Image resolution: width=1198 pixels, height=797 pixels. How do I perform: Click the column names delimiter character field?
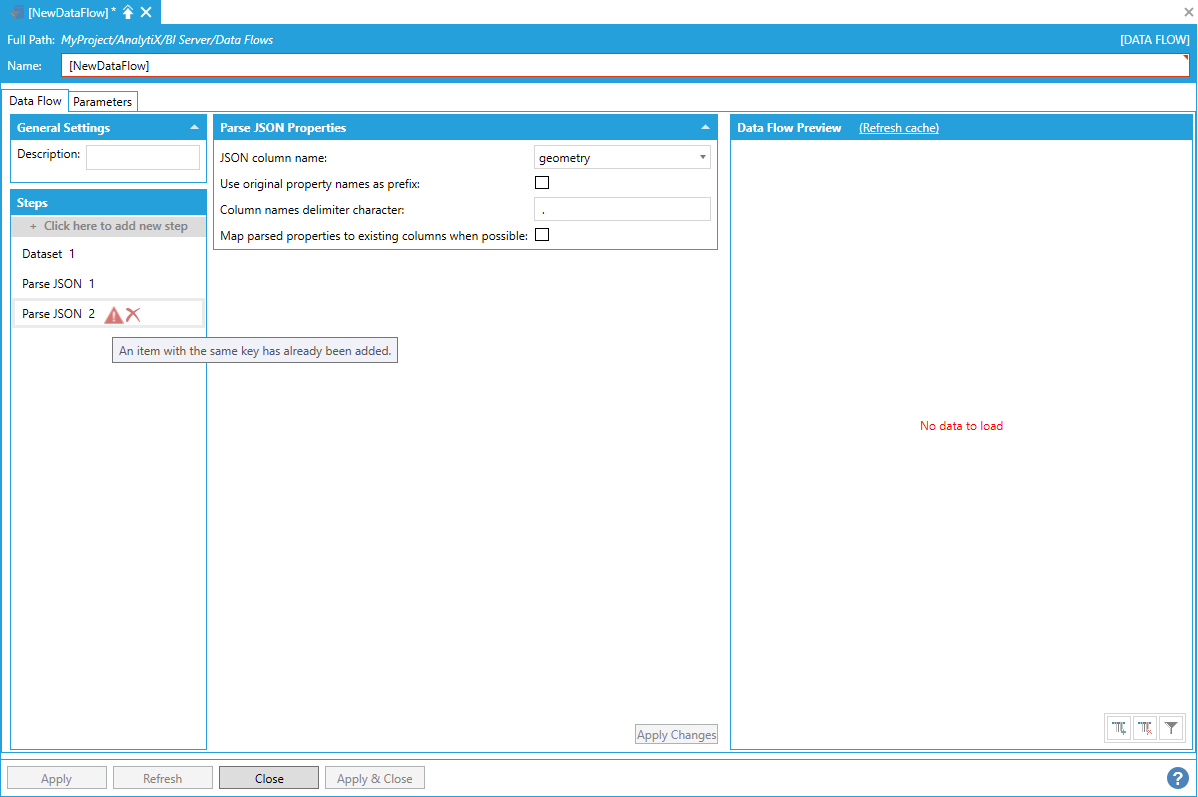click(x=622, y=209)
